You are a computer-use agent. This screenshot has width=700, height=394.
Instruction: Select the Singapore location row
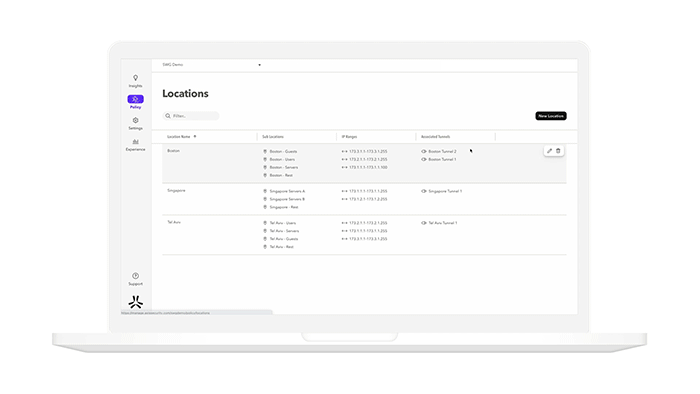(364, 199)
